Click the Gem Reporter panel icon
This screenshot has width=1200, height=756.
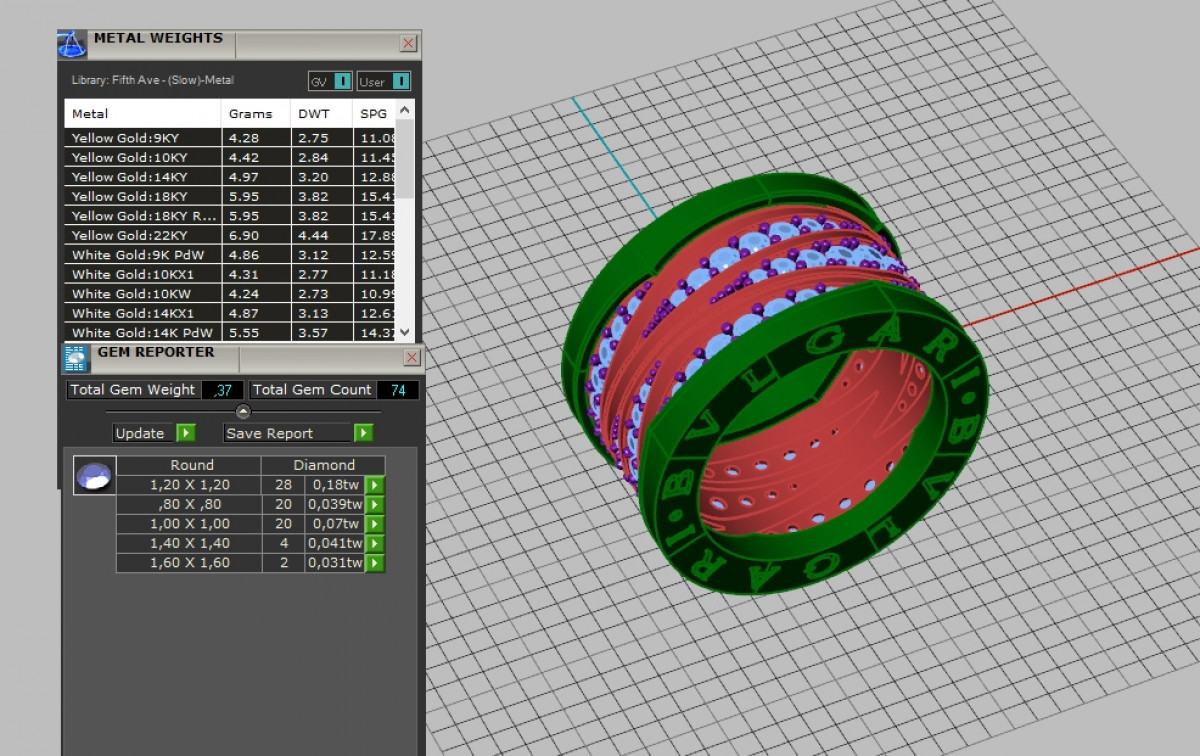coord(77,358)
